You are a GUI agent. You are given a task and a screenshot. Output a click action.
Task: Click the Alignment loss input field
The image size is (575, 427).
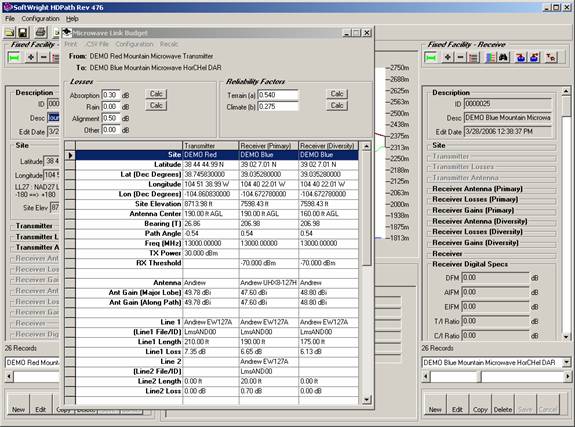pyautogui.click(x=111, y=118)
